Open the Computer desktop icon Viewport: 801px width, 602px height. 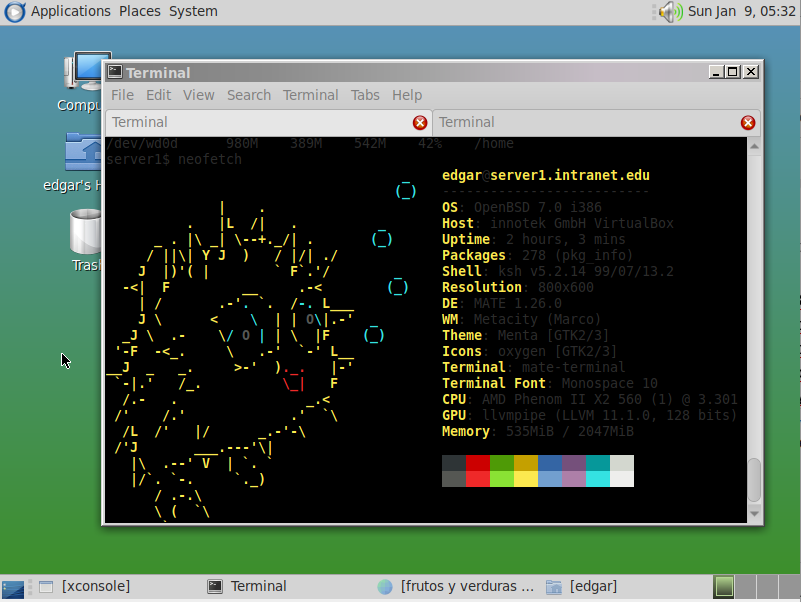(x=82, y=82)
